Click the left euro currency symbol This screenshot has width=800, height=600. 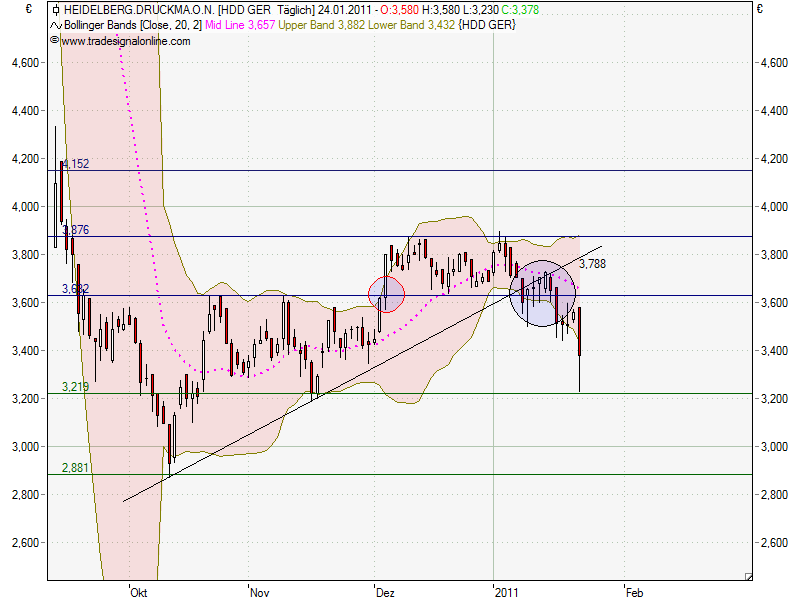coord(29,9)
